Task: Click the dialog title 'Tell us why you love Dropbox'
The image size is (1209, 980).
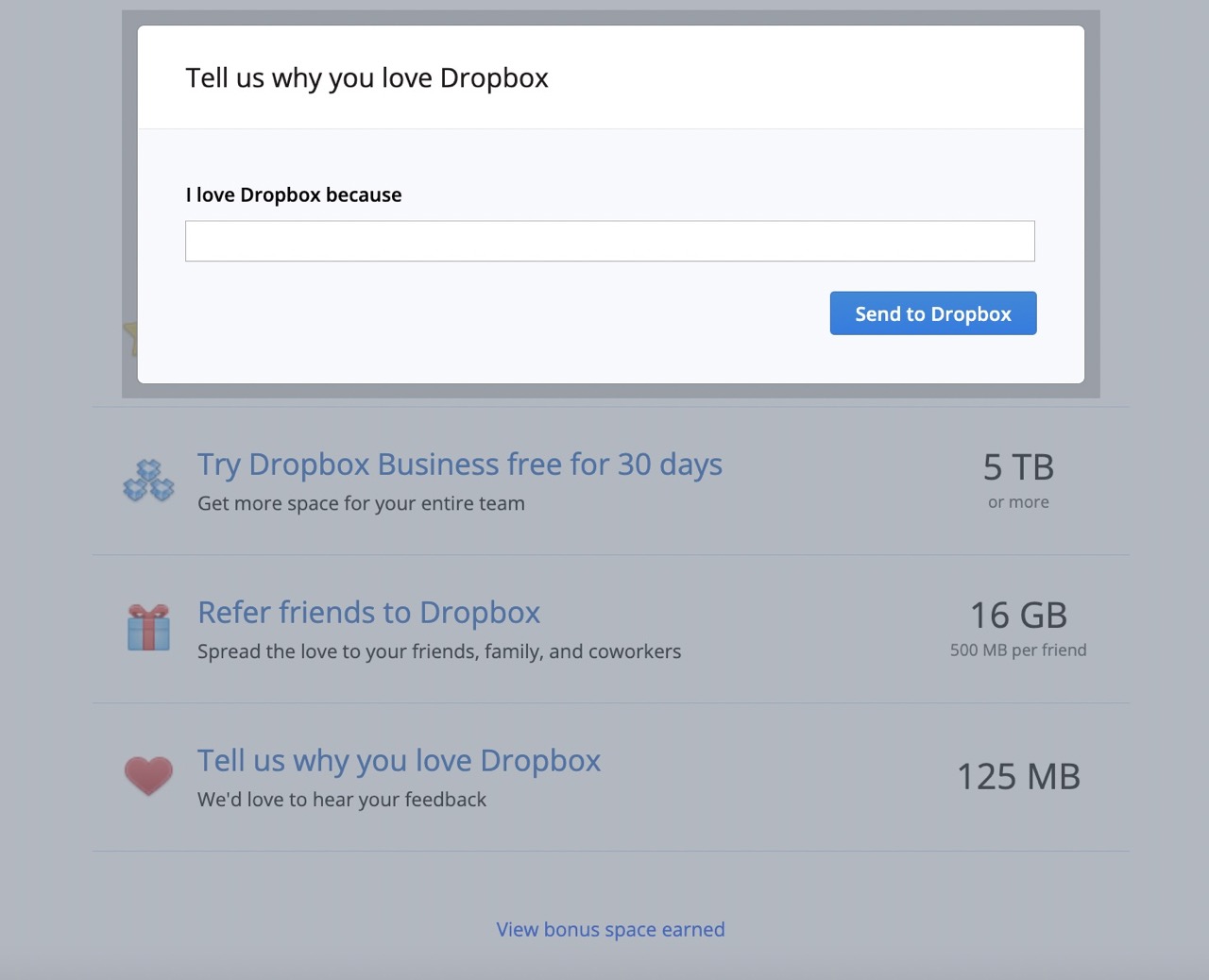Action: (x=366, y=78)
